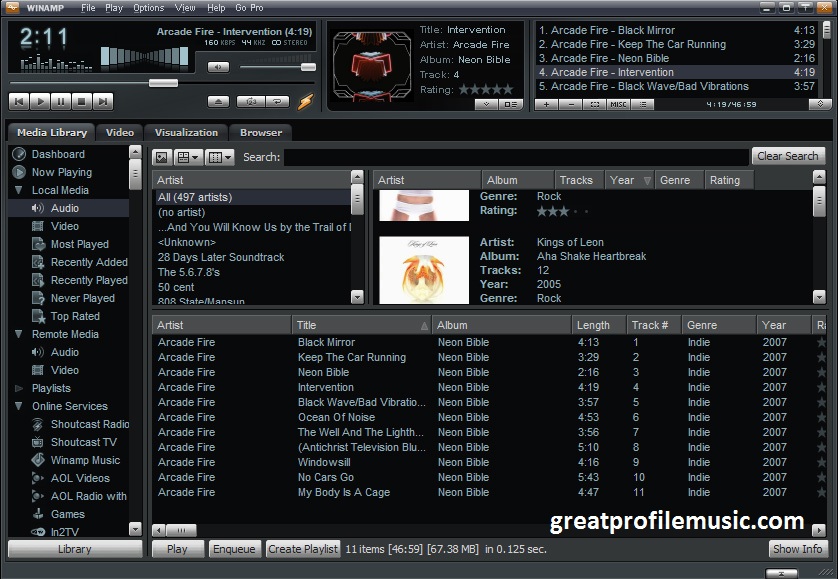Open the Most Played smart view
The height and width of the screenshot is (579, 838).
click(79, 244)
